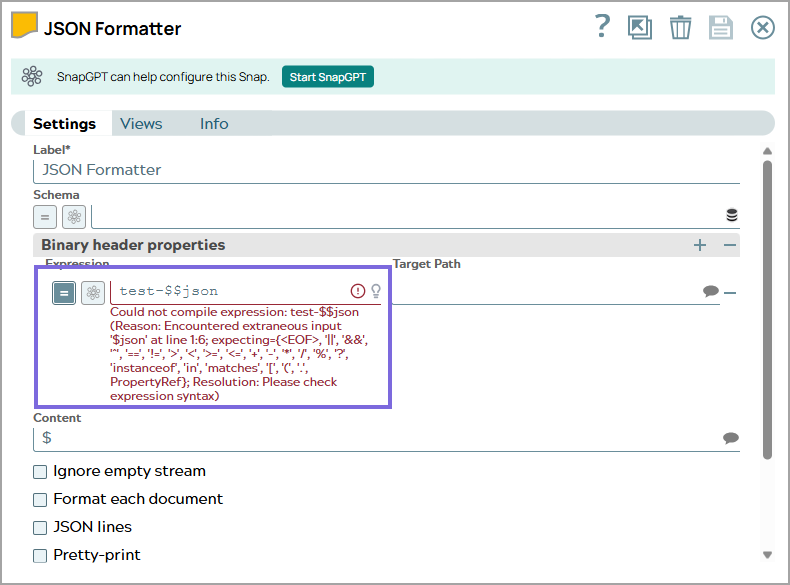Click the SnapGPT icon in Schema row
The image size is (790, 585).
(74, 216)
